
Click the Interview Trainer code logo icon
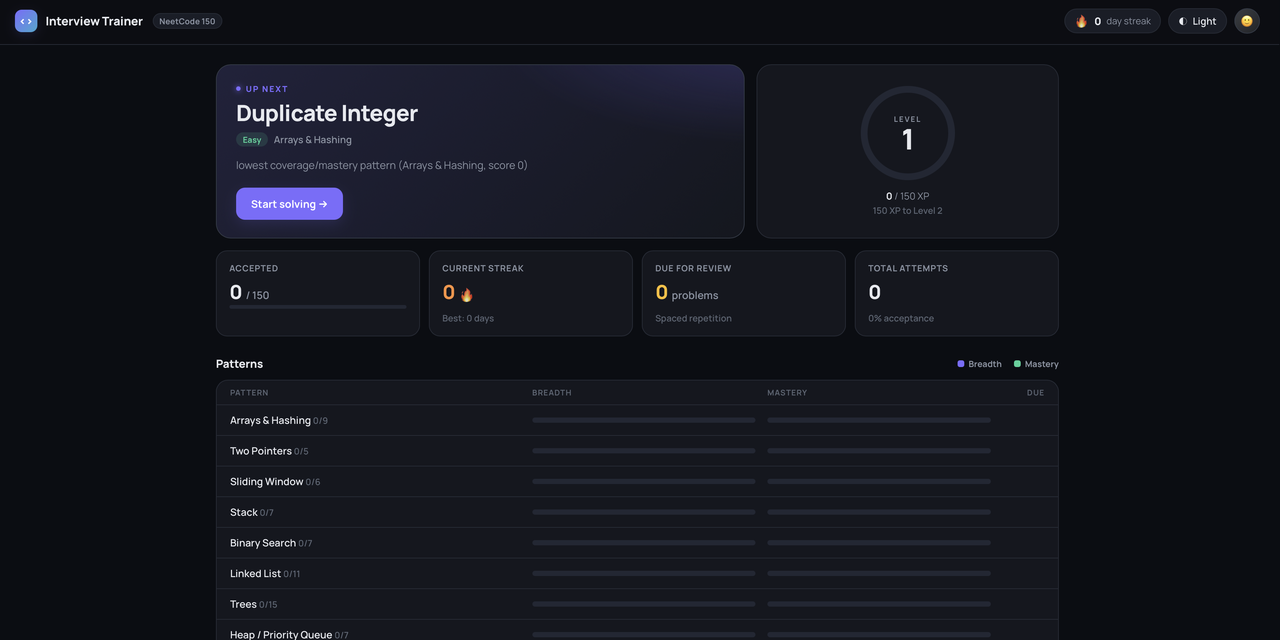click(26, 21)
